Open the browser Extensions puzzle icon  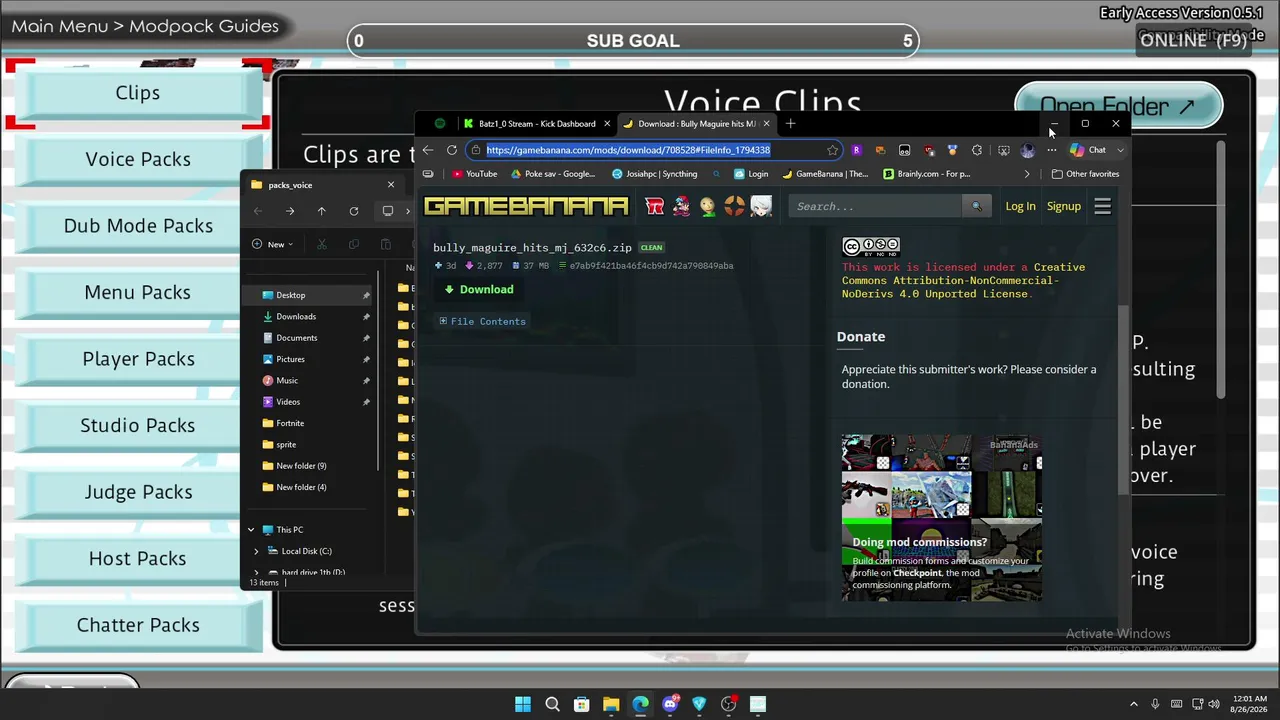tap(977, 150)
